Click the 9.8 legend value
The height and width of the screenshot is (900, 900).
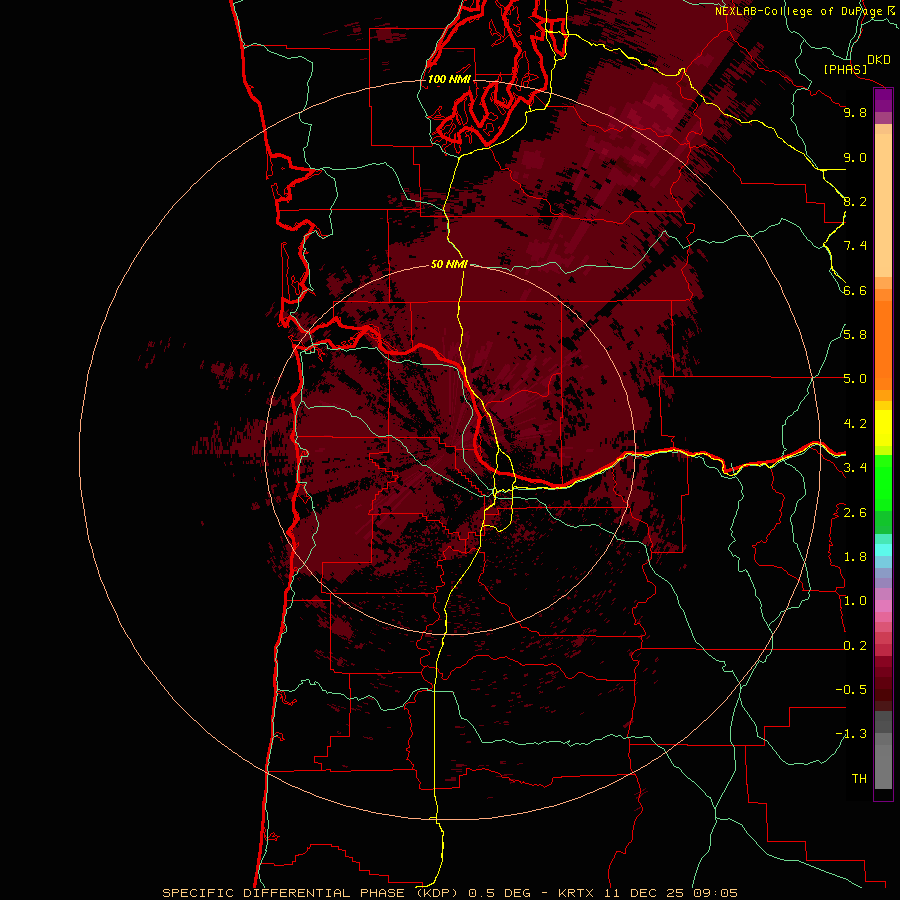[x=855, y=112]
